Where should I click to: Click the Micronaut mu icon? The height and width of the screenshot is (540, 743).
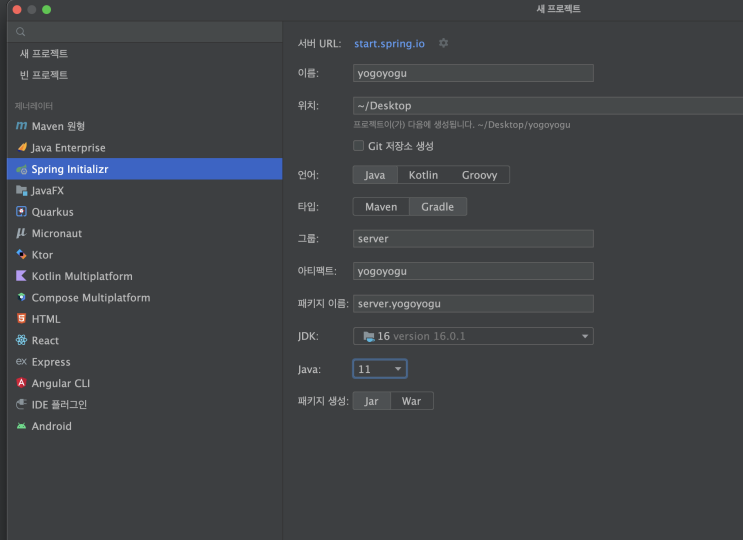pos(21,233)
